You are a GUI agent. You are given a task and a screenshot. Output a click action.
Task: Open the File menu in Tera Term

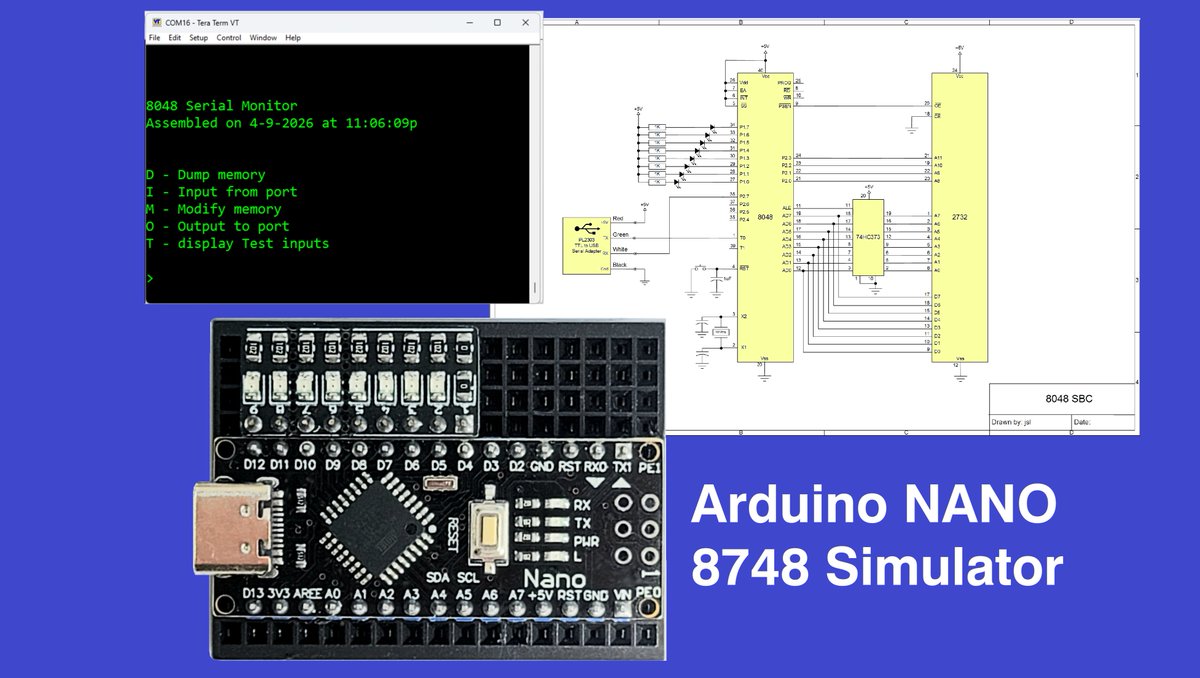point(155,38)
